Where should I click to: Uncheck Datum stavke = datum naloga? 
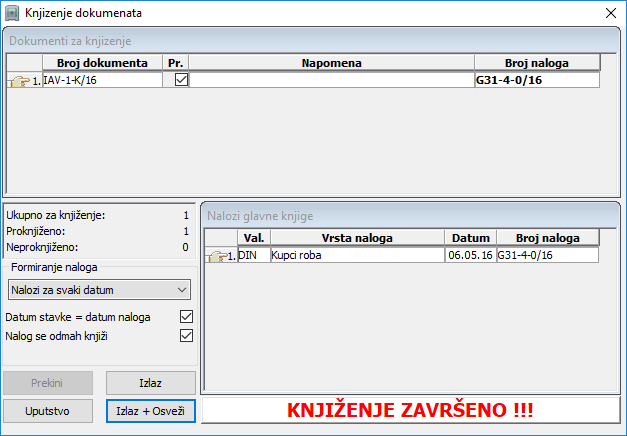pyautogui.click(x=185, y=317)
